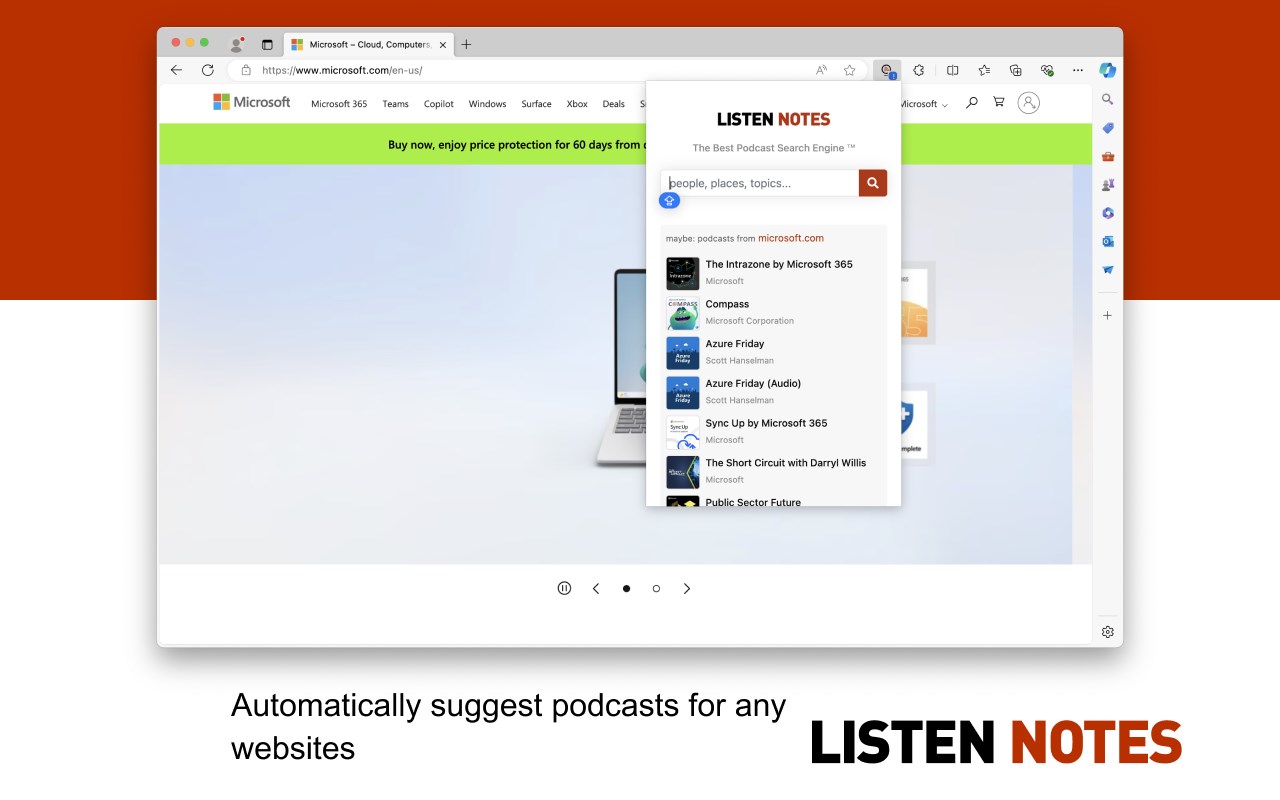Open the Extensions puzzle icon
The width and height of the screenshot is (1280, 800).
919,70
